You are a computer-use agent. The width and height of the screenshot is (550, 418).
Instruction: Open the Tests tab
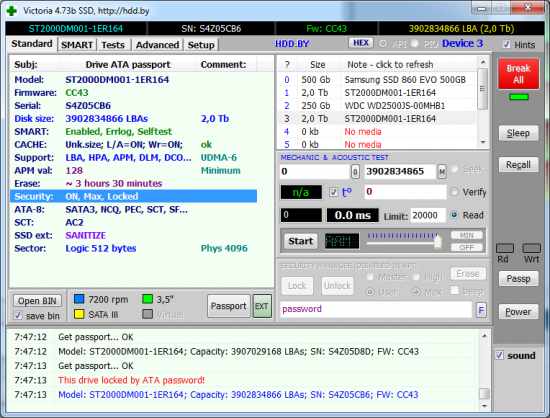(x=113, y=45)
